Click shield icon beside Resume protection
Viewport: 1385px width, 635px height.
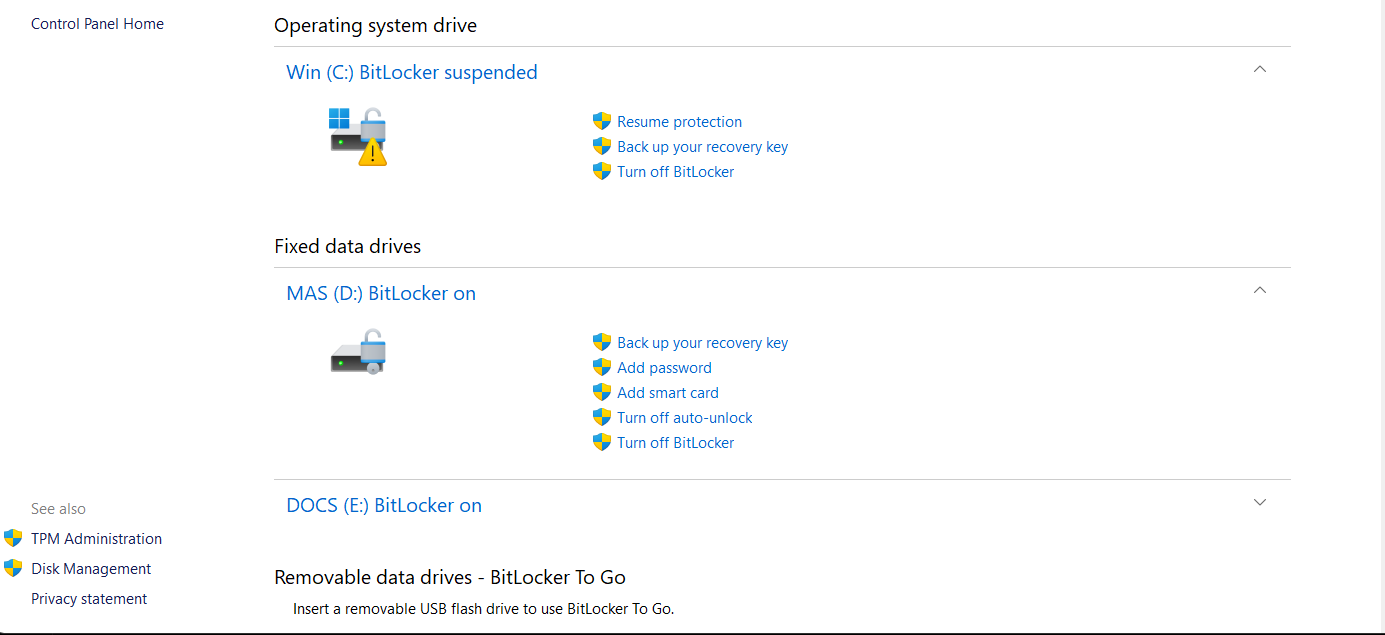602,121
